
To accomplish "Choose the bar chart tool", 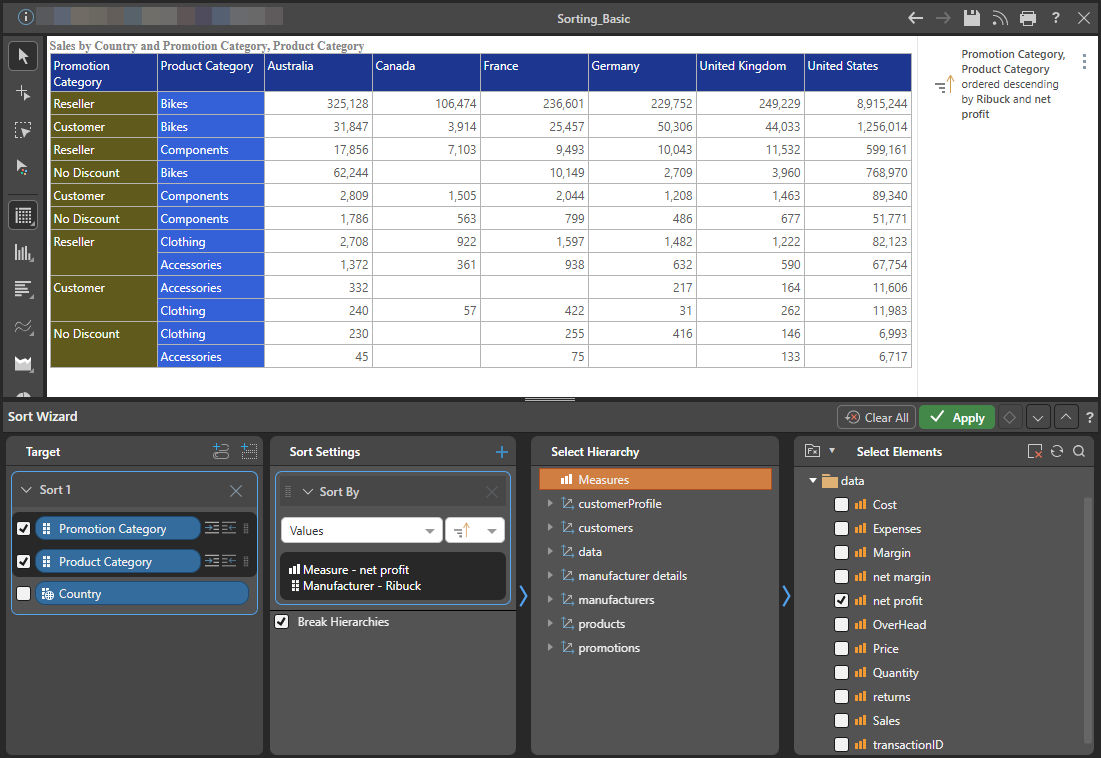I will click(22, 252).
